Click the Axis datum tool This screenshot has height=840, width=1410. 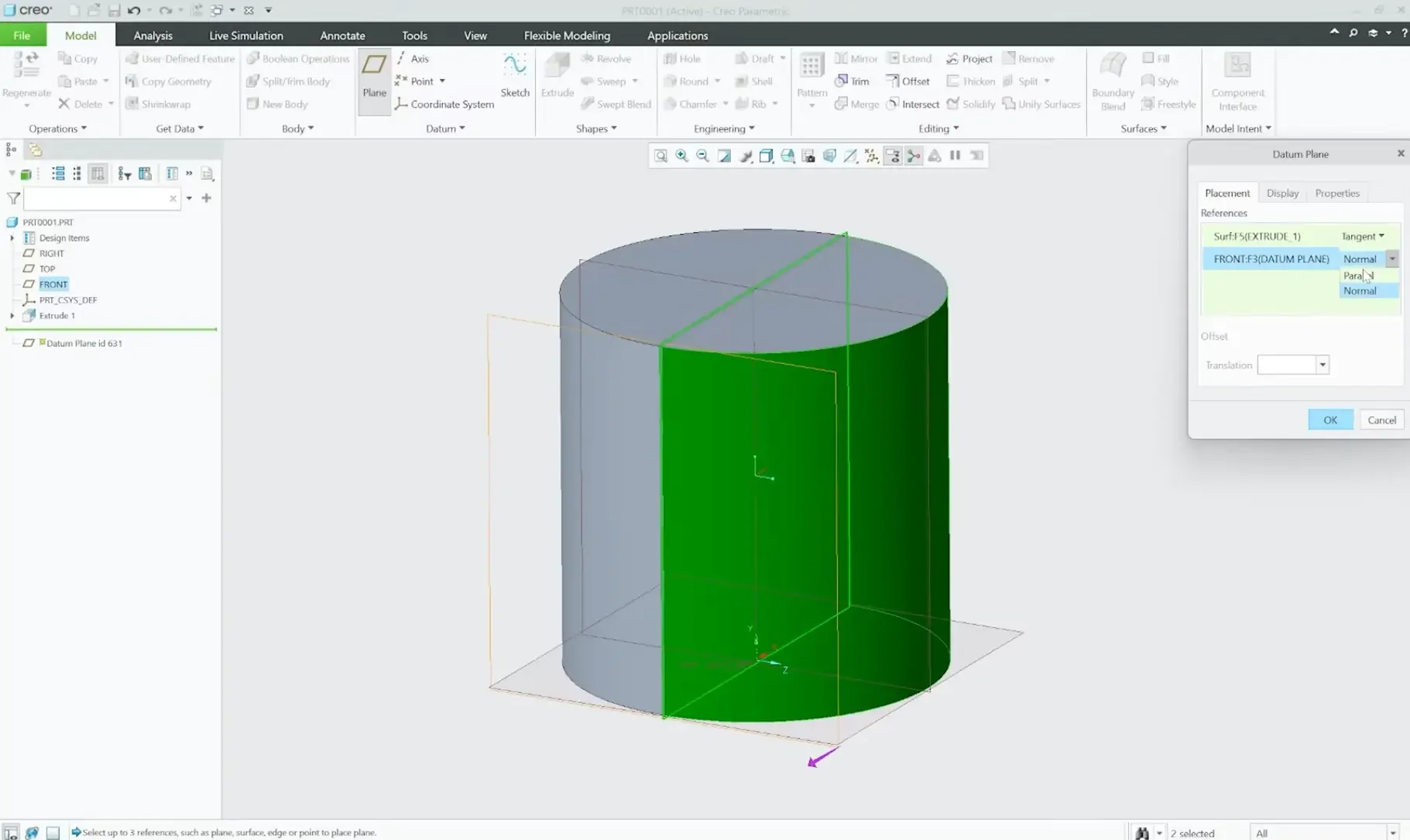tap(413, 59)
